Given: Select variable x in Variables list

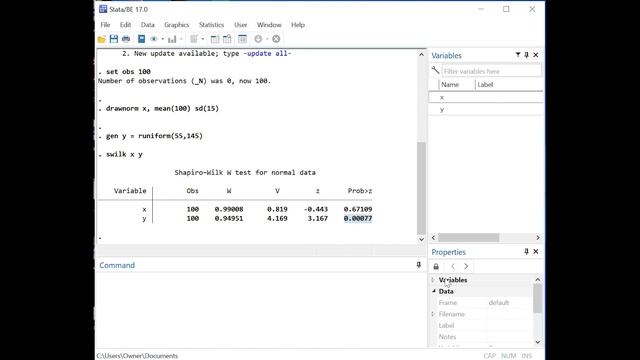Looking at the screenshot, I should [x=486, y=97].
